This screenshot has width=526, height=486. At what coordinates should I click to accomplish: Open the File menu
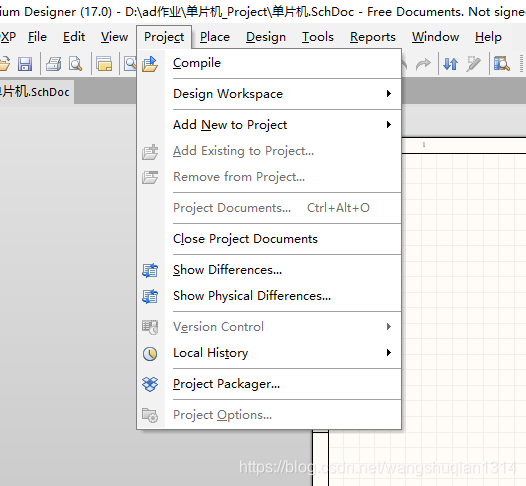point(37,37)
